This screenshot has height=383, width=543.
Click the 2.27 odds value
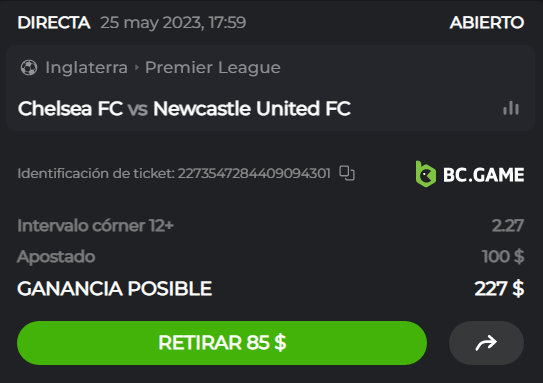pos(508,226)
